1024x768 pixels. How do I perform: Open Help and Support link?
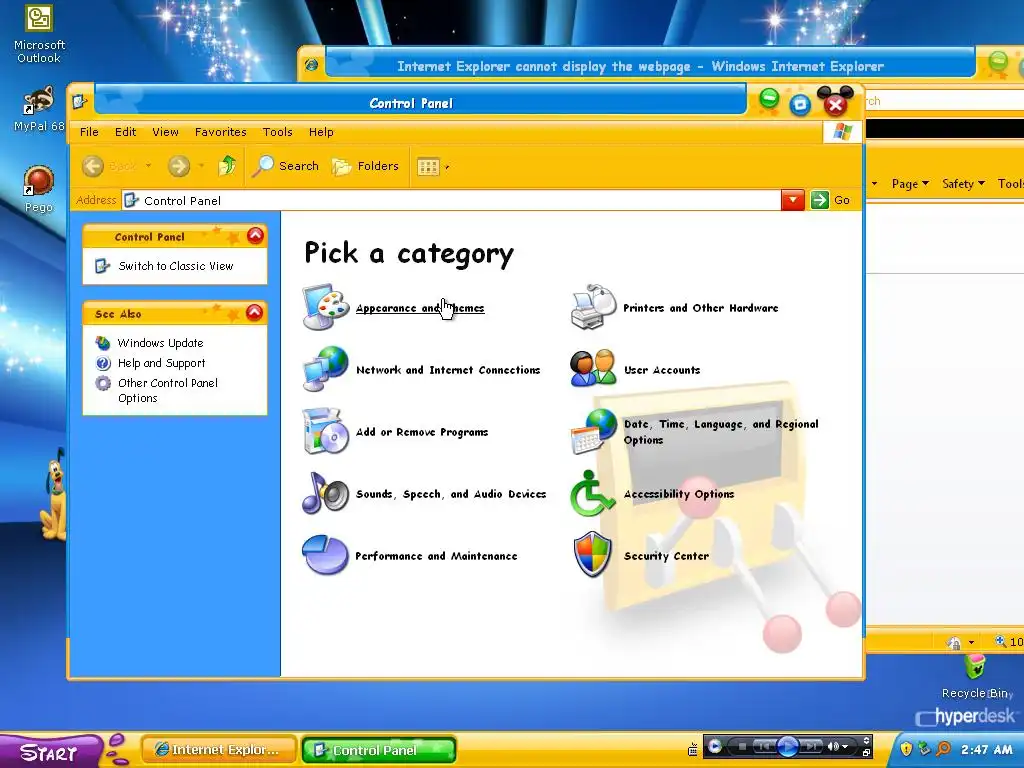point(161,363)
